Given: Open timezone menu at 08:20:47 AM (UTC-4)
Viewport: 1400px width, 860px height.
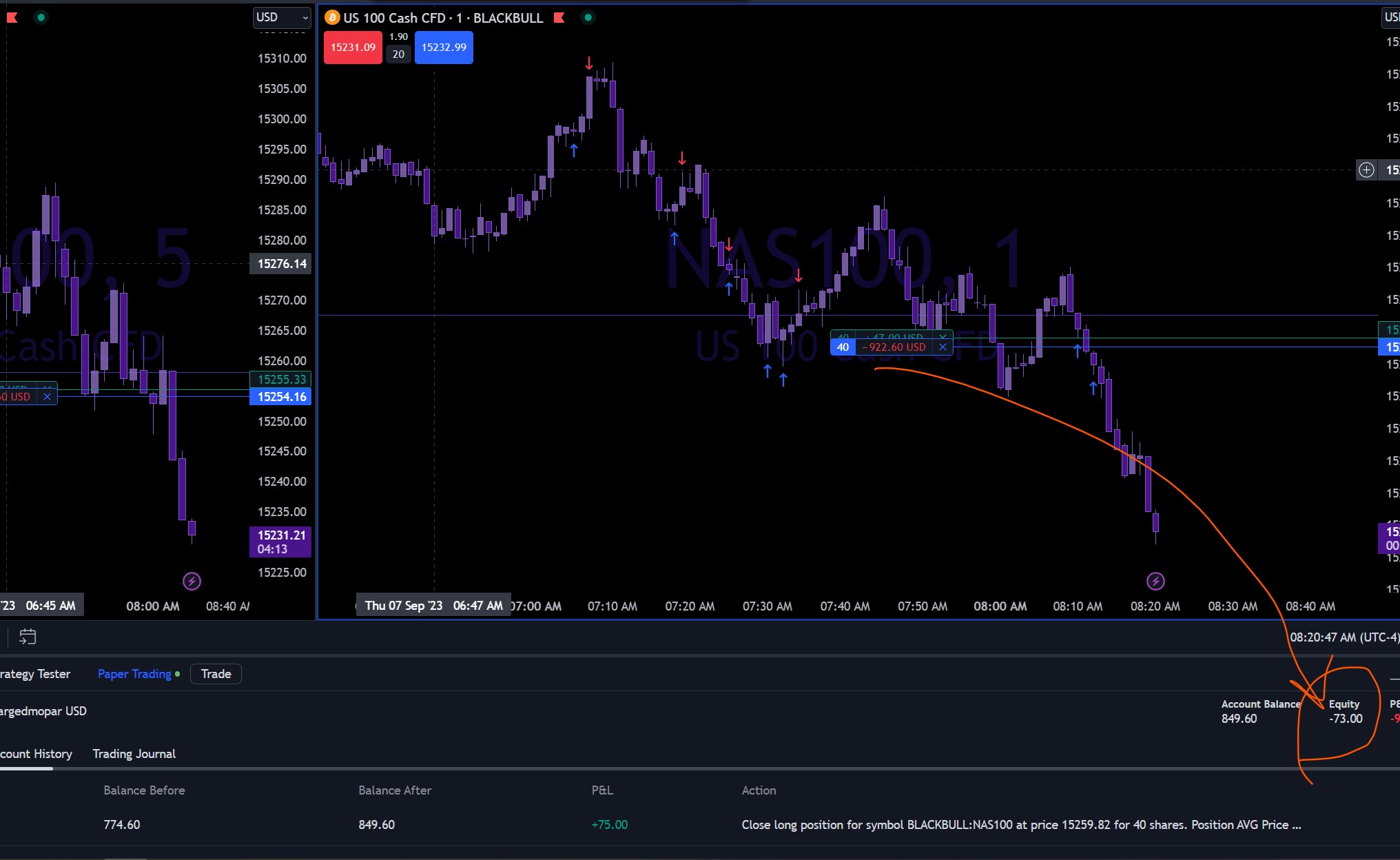Looking at the screenshot, I should point(1344,637).
